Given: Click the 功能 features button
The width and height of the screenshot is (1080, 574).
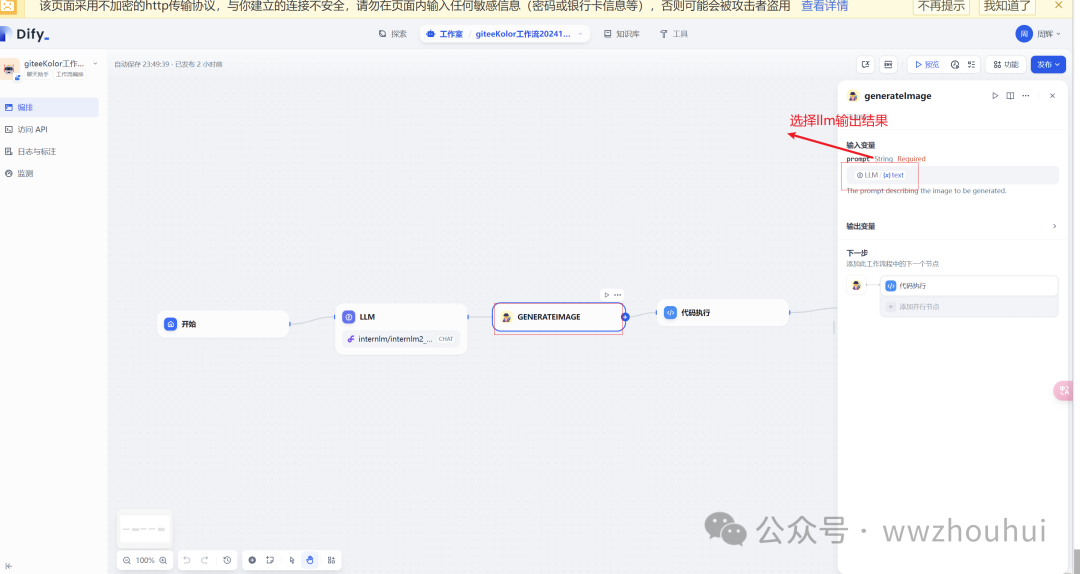Looking at the screenshot, I should [x=1006, y=64].
